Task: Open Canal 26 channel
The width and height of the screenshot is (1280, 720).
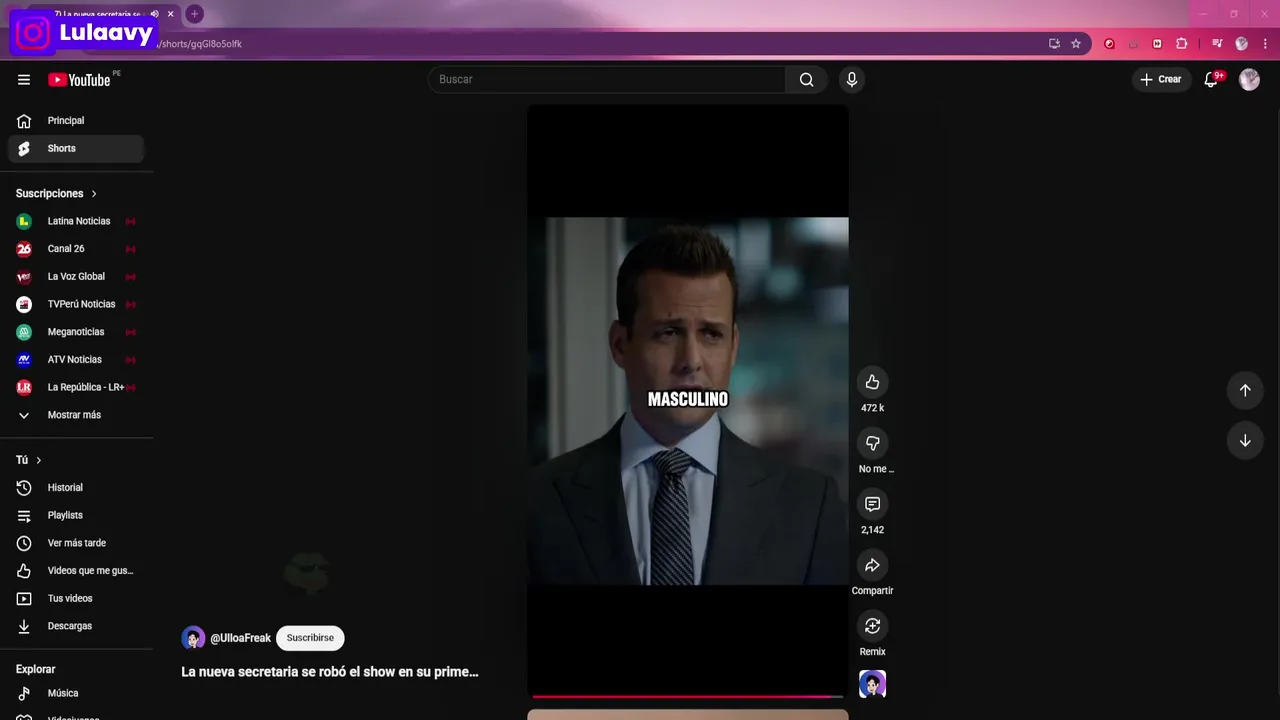Action: 76,249
